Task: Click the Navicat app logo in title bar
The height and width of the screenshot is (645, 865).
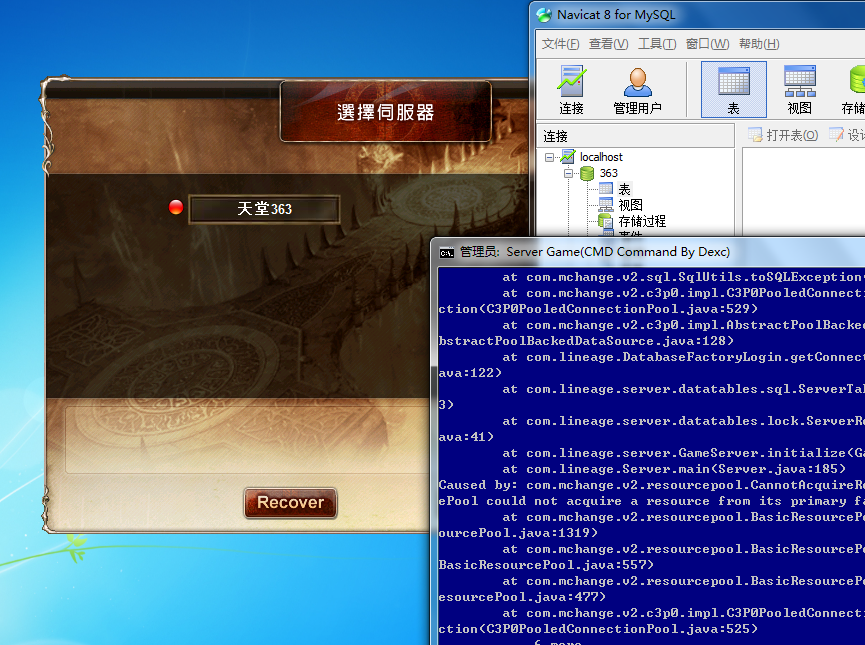Action: [x=544, y=15]
